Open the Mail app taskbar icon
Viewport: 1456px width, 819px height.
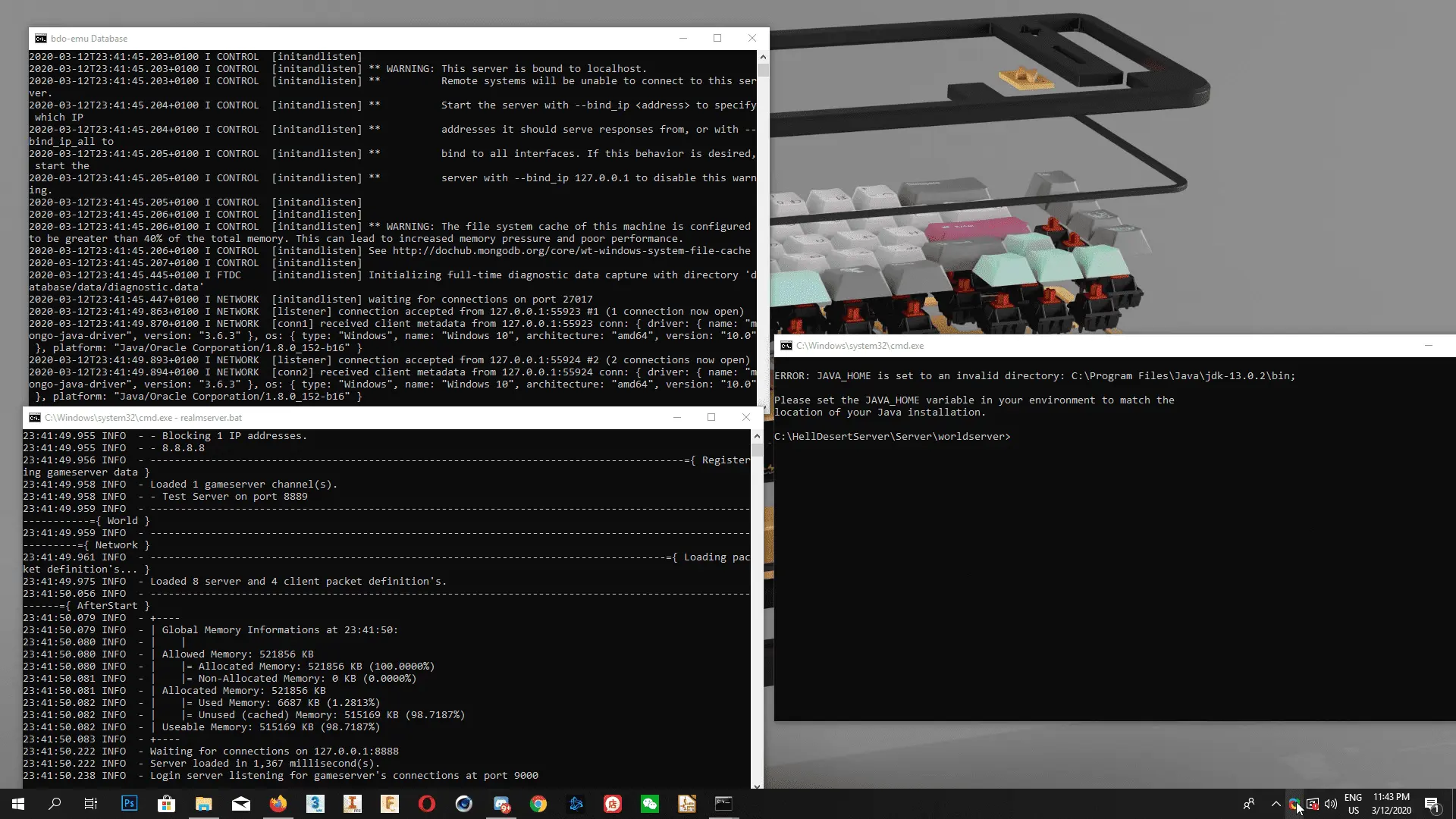tap(241, 804)
